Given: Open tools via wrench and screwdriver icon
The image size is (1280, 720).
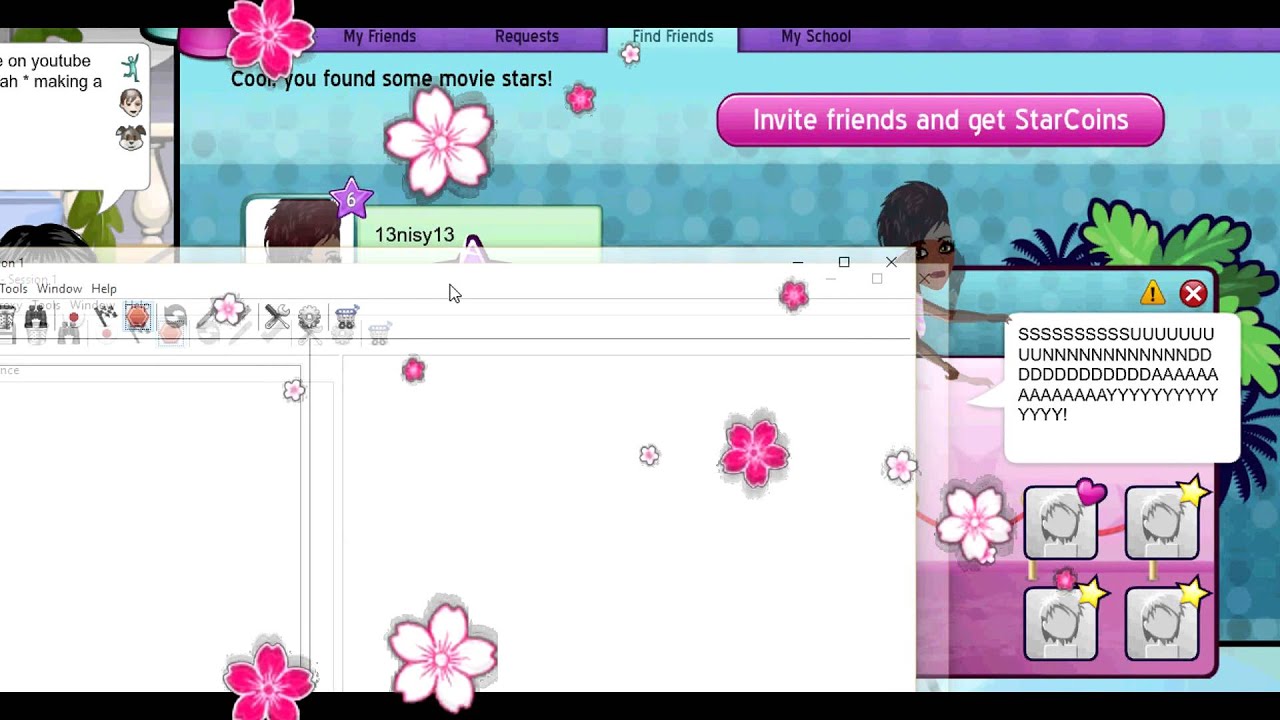Looking at the screenshot, I should click(x=276, y=318).
